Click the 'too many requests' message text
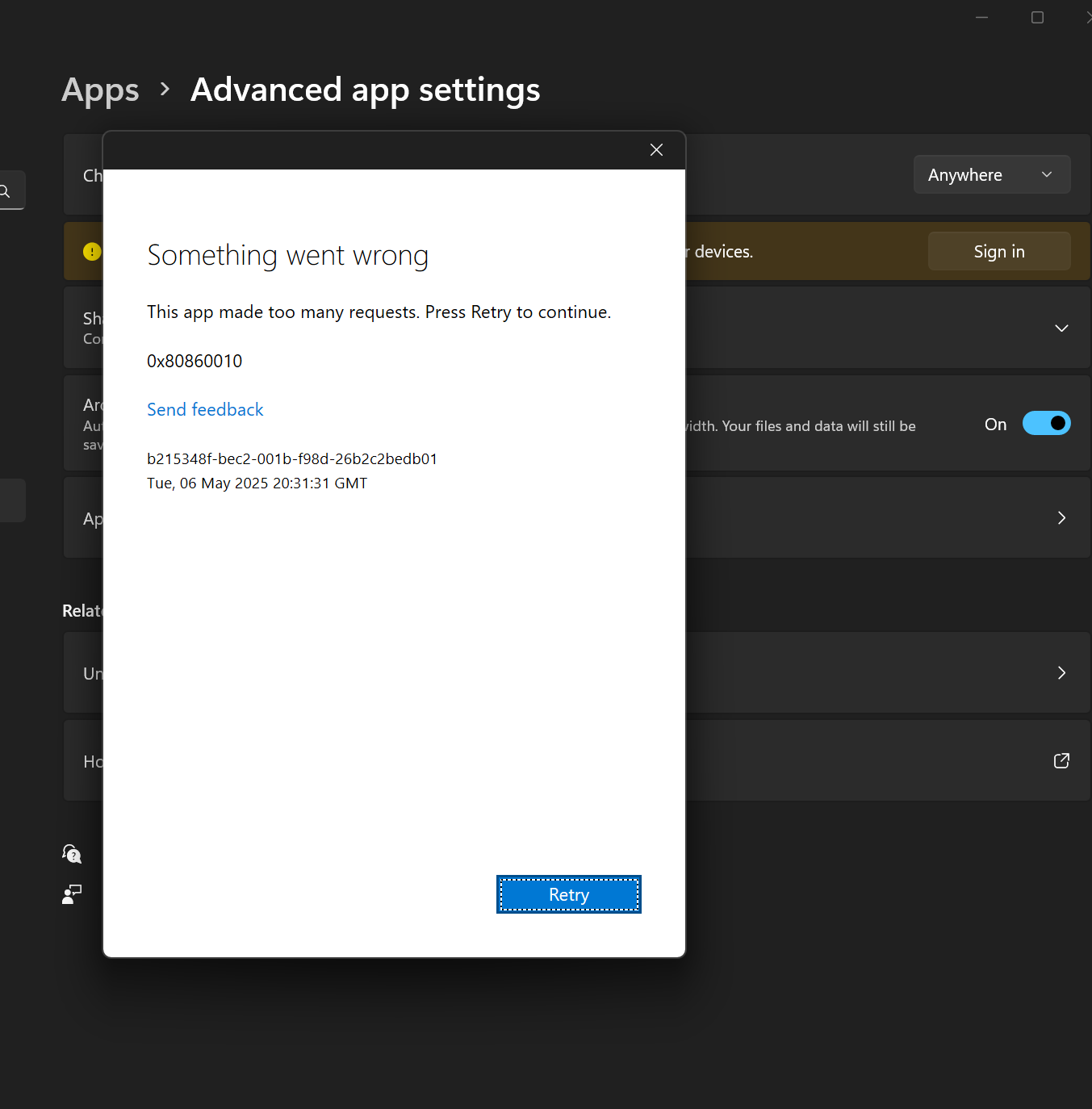Screen dimensions: 1092x1109 pyautogui.click(x=379, y=312)
